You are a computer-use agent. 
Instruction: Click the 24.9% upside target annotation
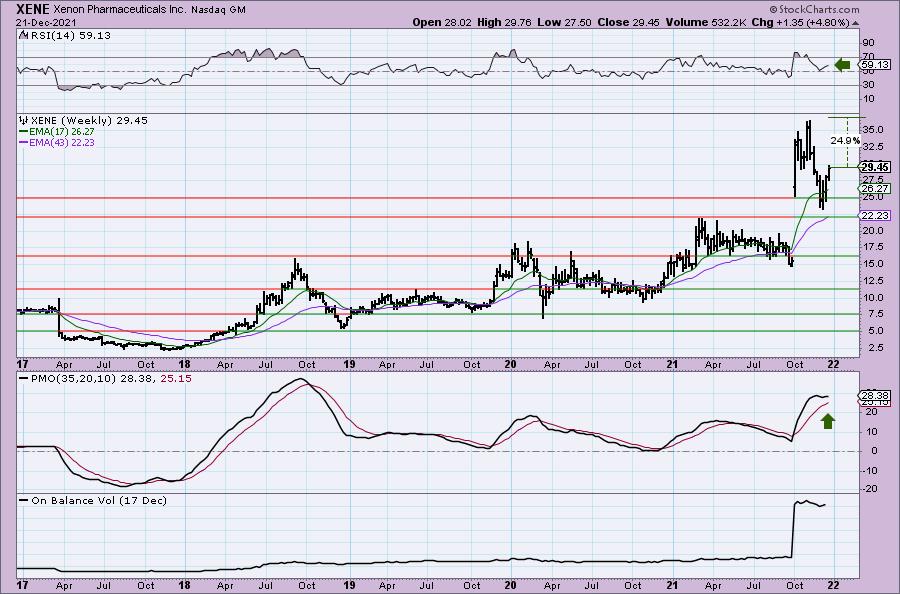click(x=845, y=140)
